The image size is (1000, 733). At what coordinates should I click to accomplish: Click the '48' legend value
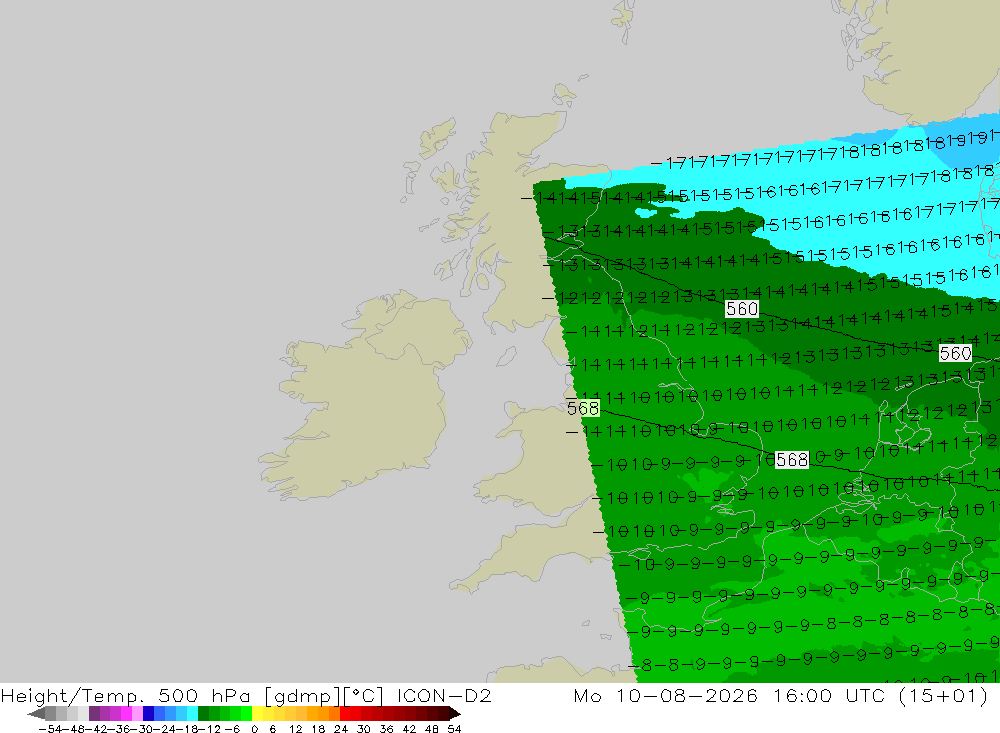[x=432, y=729]
